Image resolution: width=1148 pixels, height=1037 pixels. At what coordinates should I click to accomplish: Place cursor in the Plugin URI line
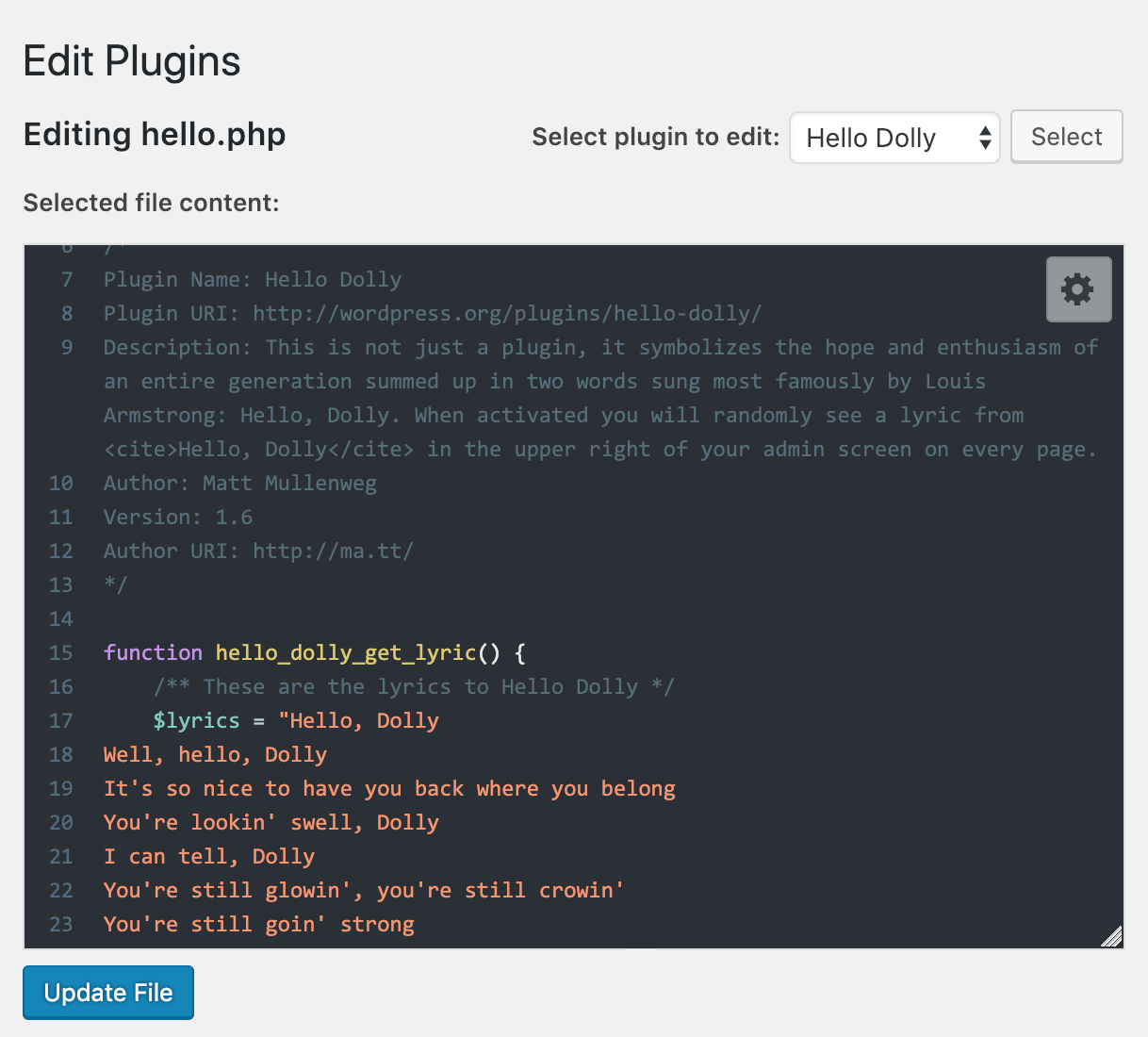click(432, 314)
